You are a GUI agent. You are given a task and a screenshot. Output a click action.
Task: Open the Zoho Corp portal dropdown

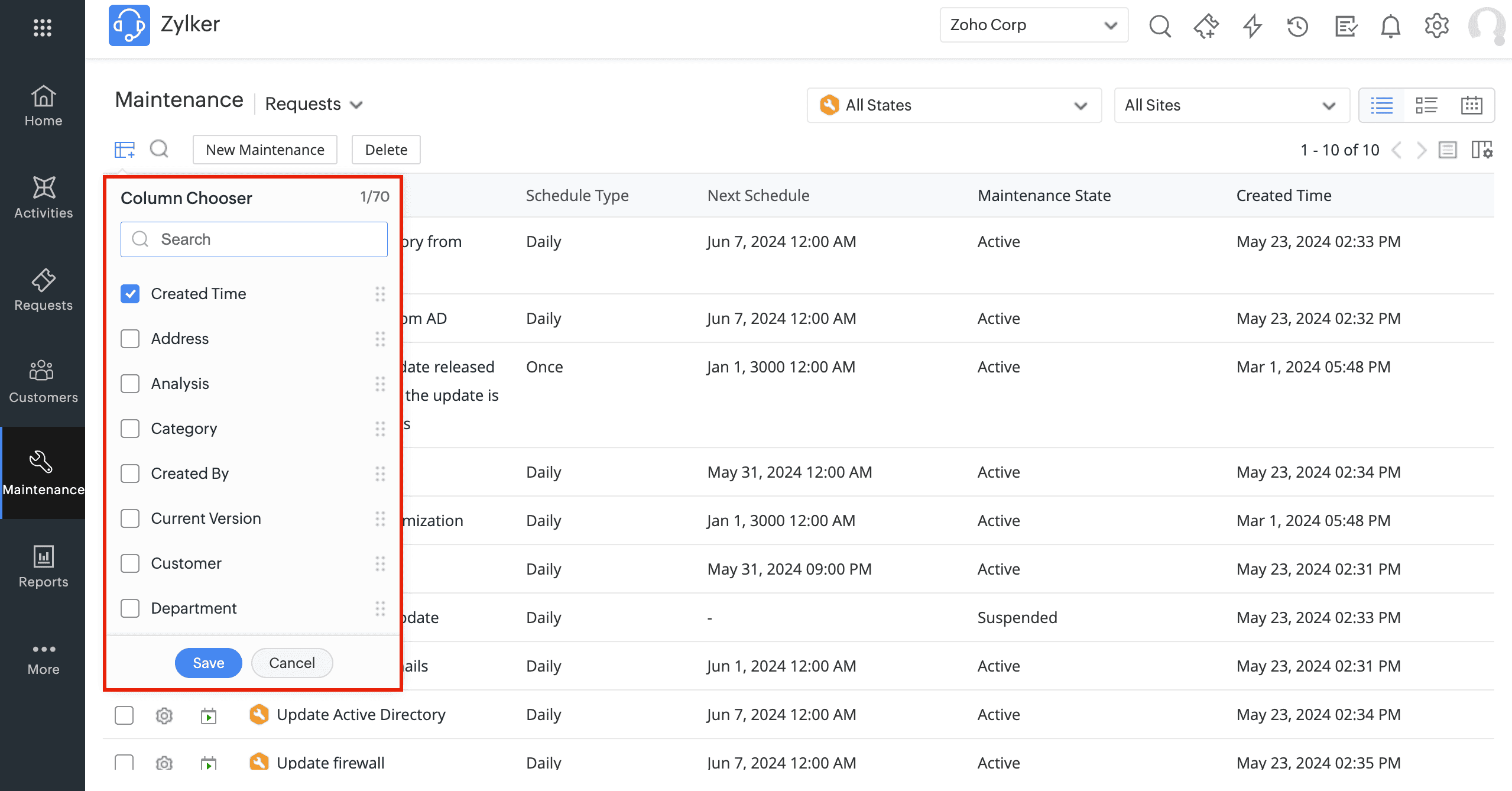pos(1033,25)
